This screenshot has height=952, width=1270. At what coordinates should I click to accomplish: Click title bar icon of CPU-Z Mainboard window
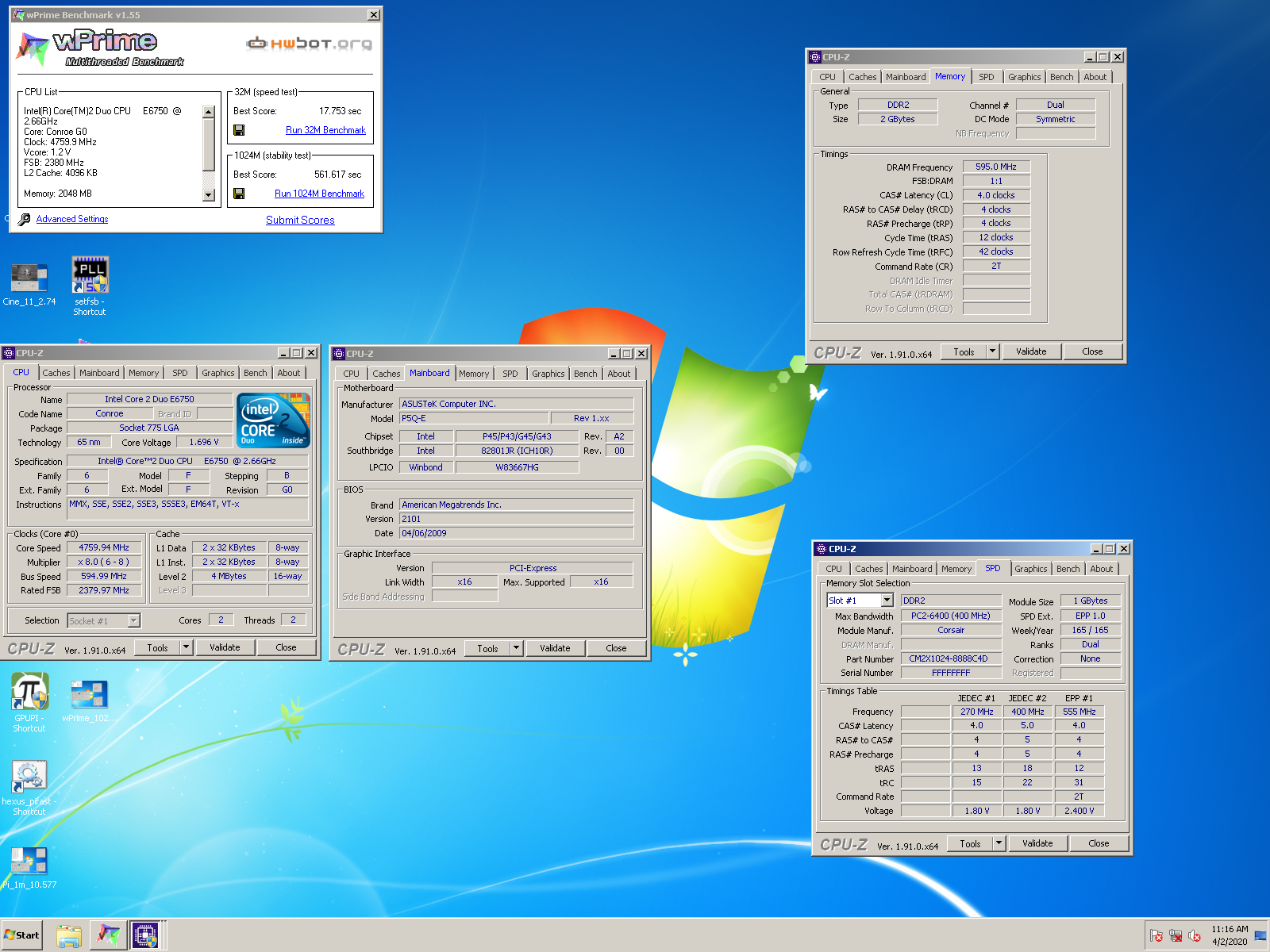click(x=339, y=354)
